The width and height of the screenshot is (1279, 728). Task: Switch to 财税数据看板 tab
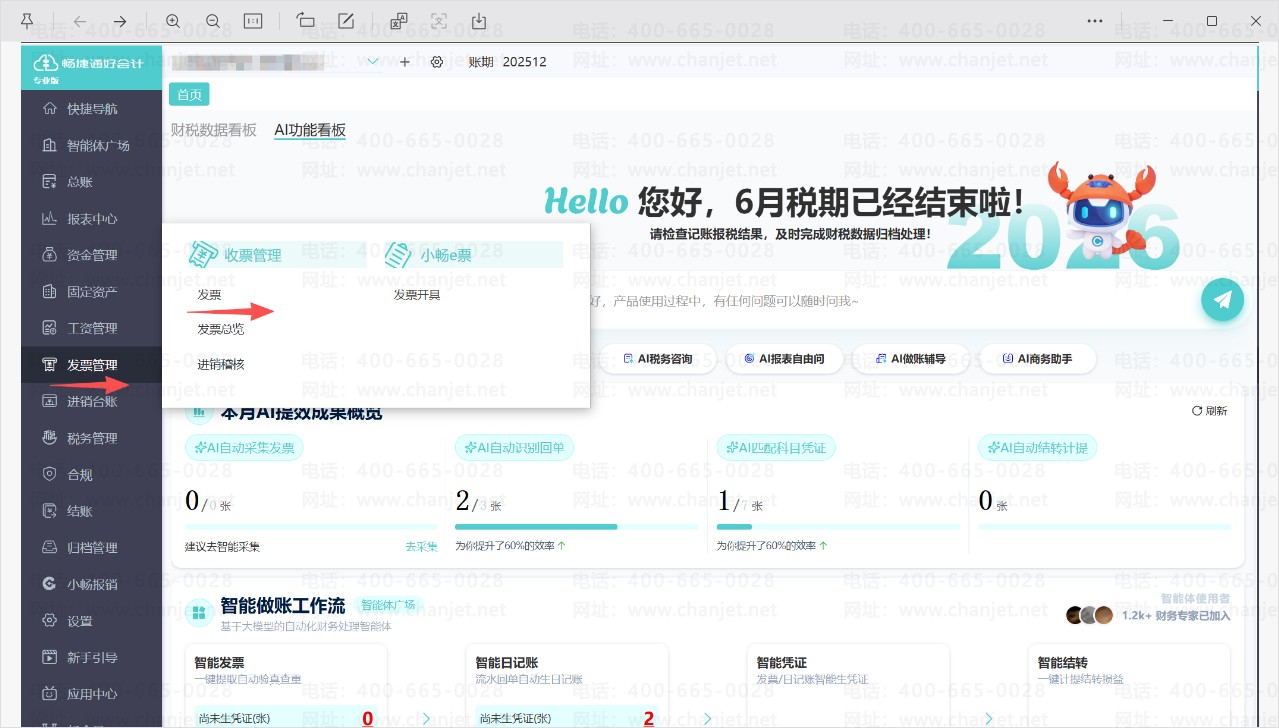pyautogui.click(x=214, y=130)
